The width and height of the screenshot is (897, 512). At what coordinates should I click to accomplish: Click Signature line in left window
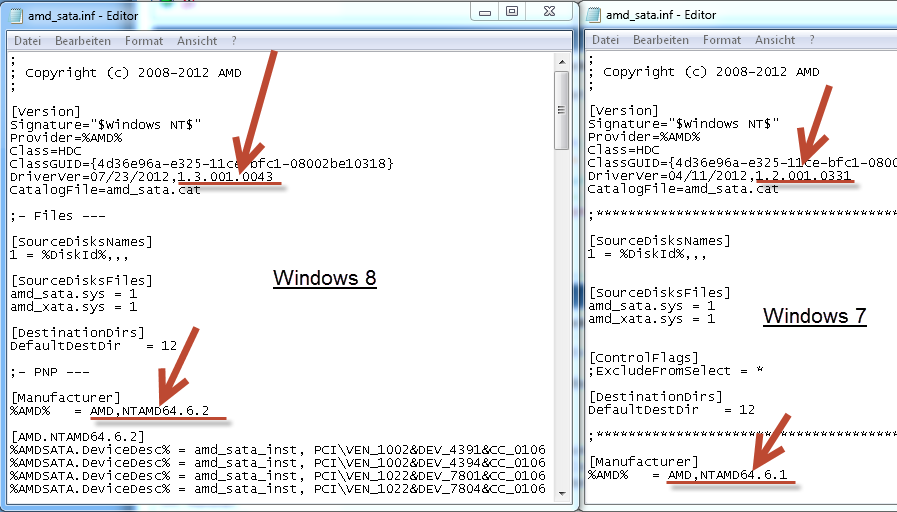pos(105,125)
